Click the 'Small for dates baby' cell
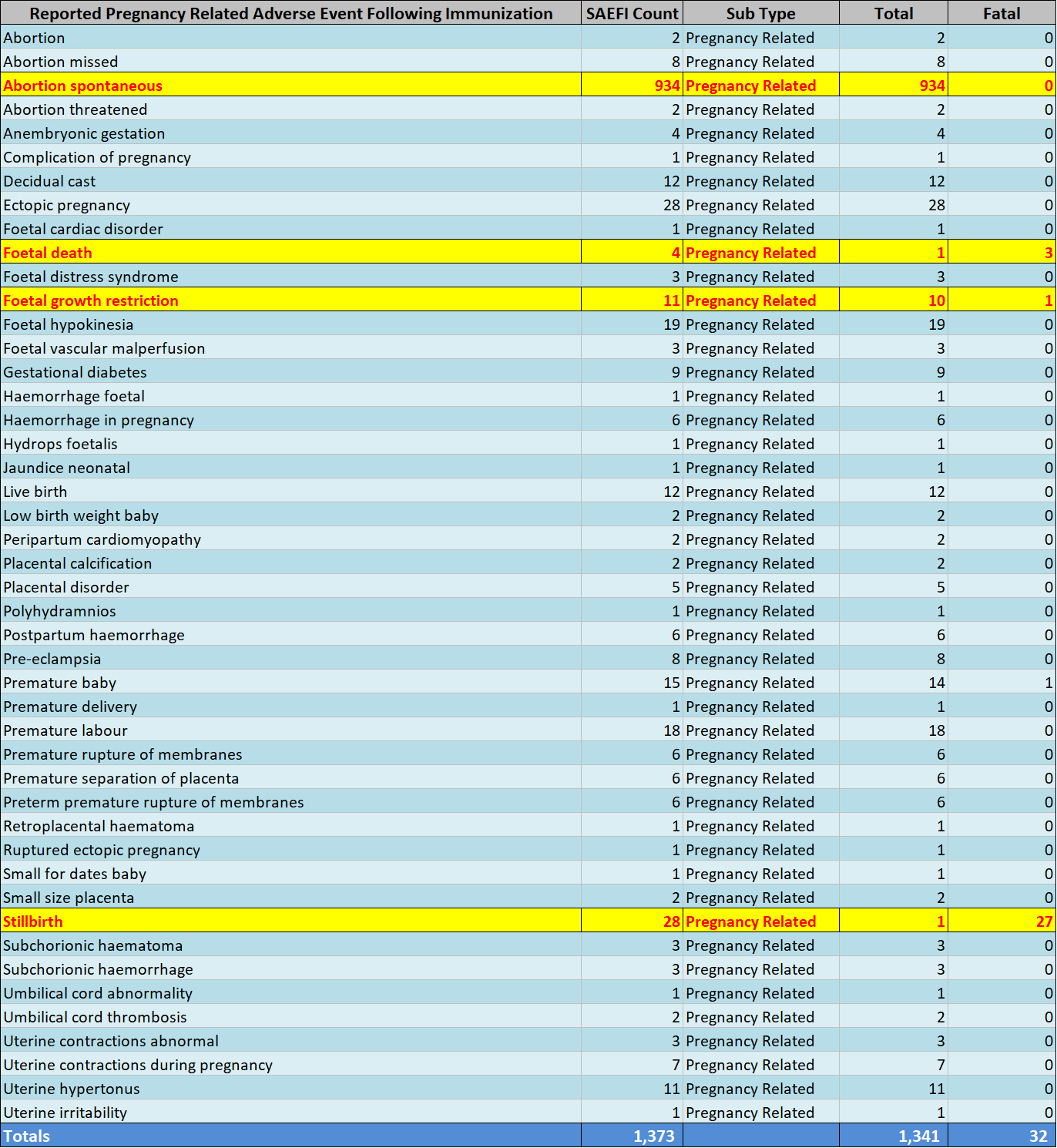1057x1148 pixels. click(290, 874)
